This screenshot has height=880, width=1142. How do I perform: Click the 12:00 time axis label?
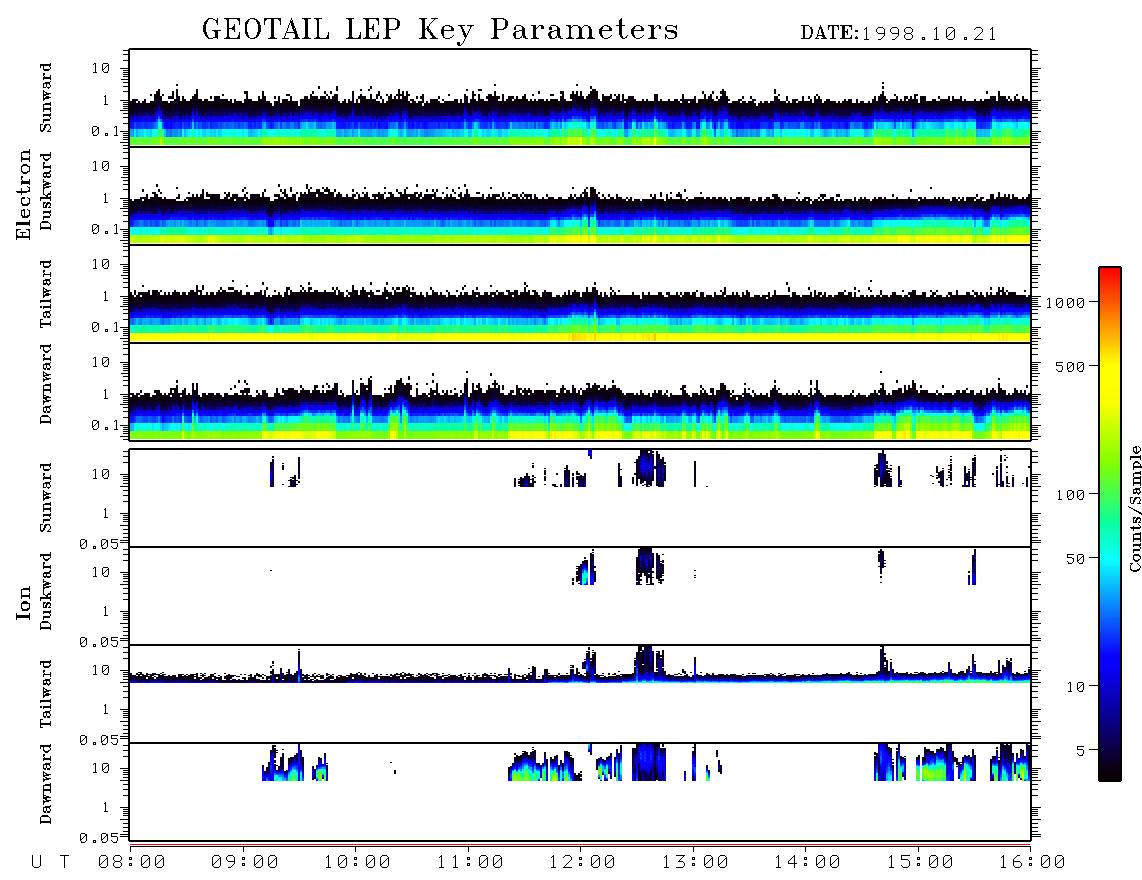coord(583,862)
